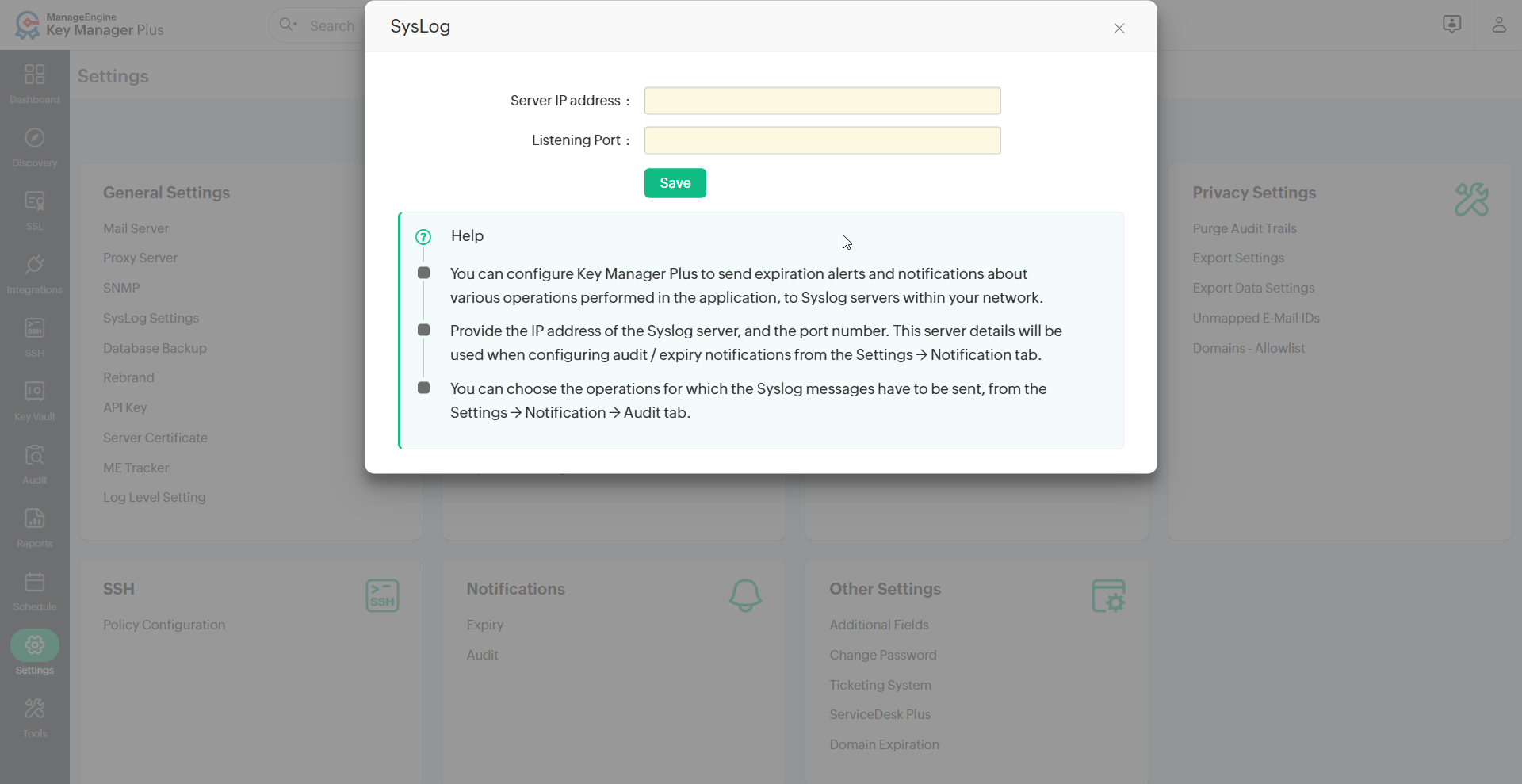Open ServiceDesk Plus link
The width and height of the screenshot is (1522, 784).
click(880, 714)
